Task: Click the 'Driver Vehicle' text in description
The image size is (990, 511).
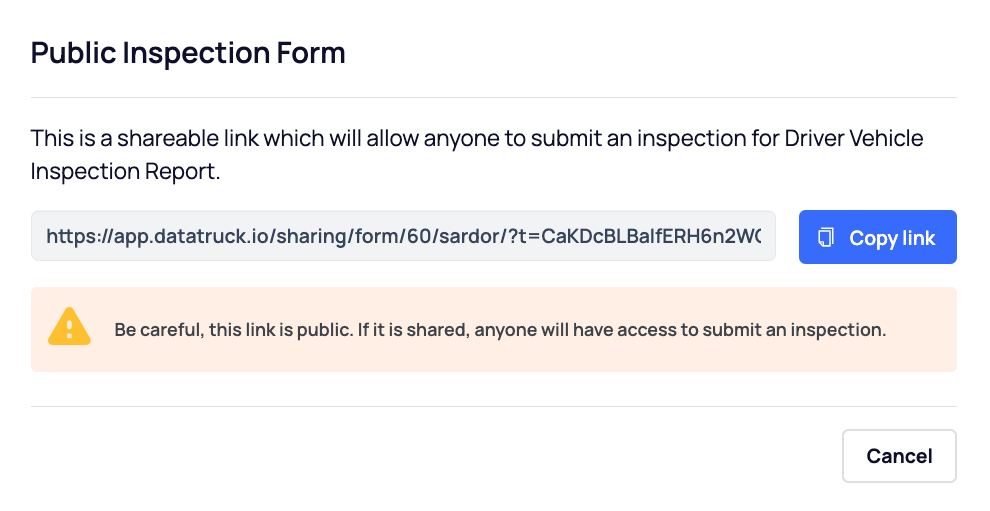Action: tap(854, 138)
